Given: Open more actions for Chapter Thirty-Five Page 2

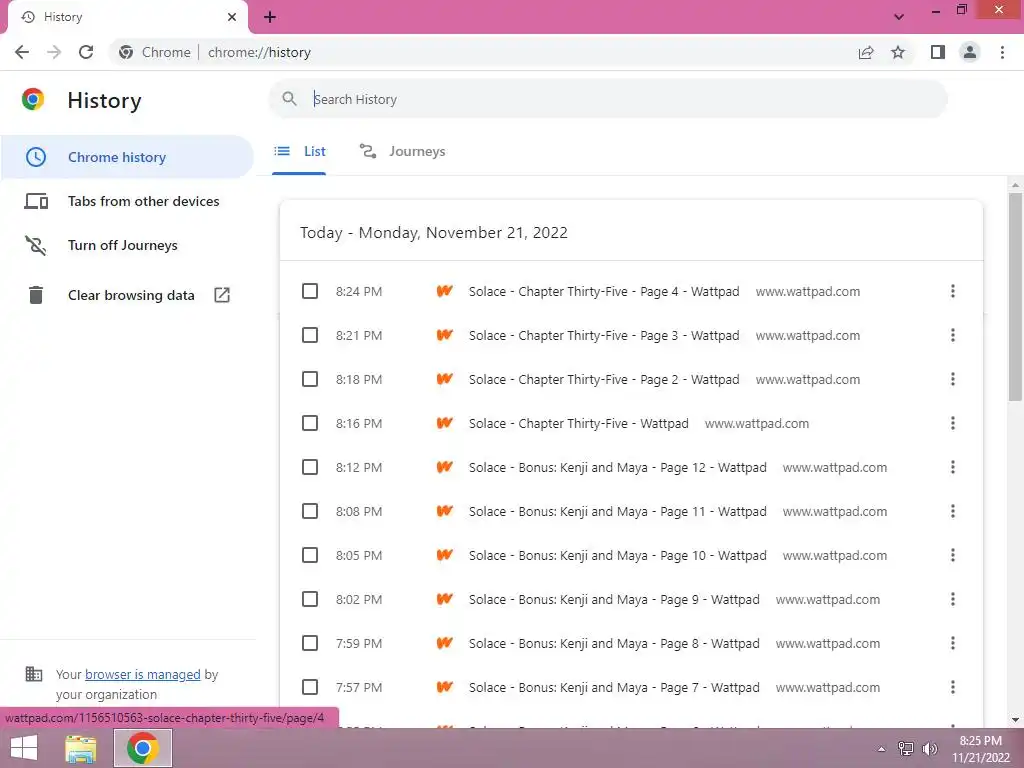Looking at the screenshot, I should 953,379.
